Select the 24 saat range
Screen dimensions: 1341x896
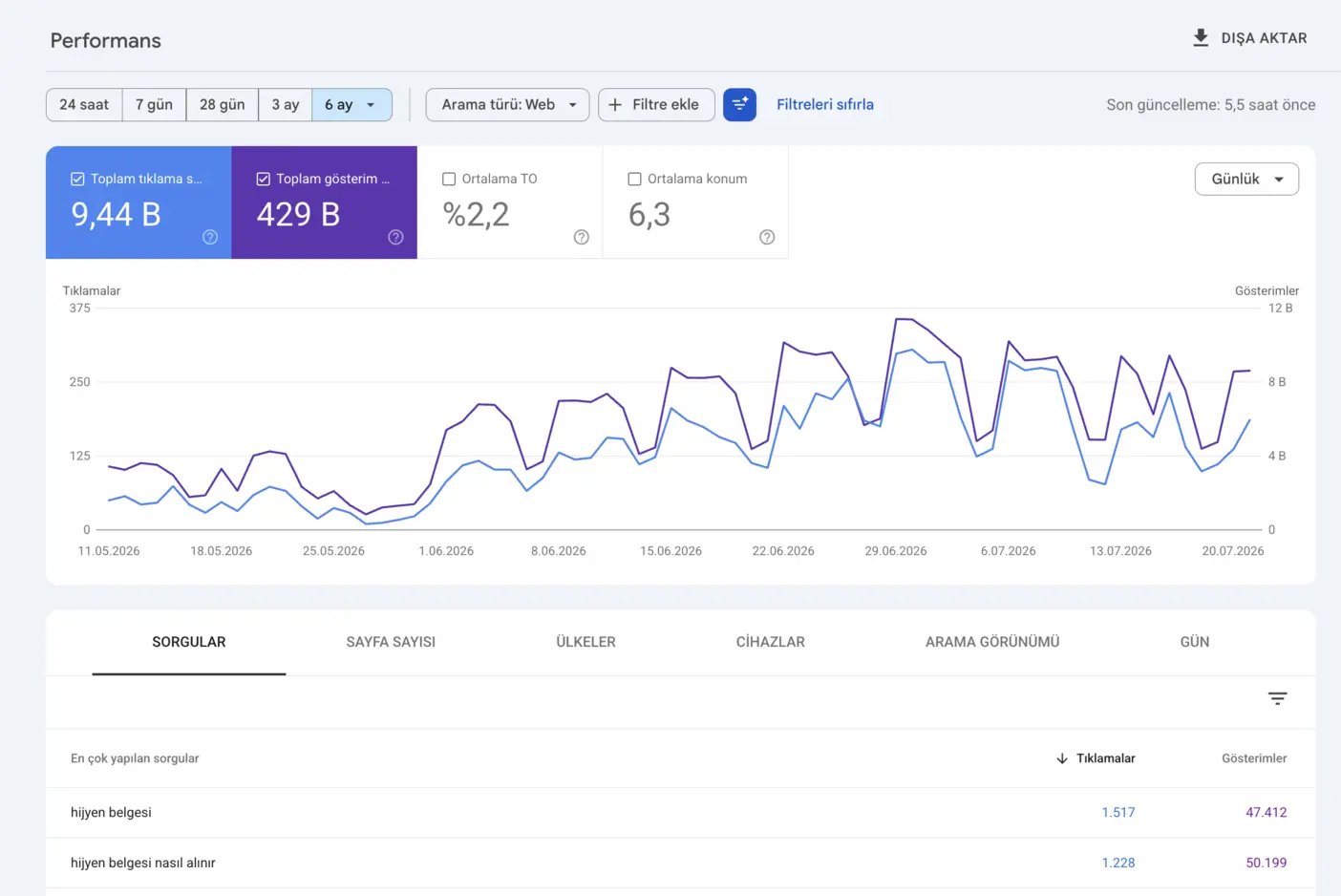pyautogui.click(x=84, y=104)
